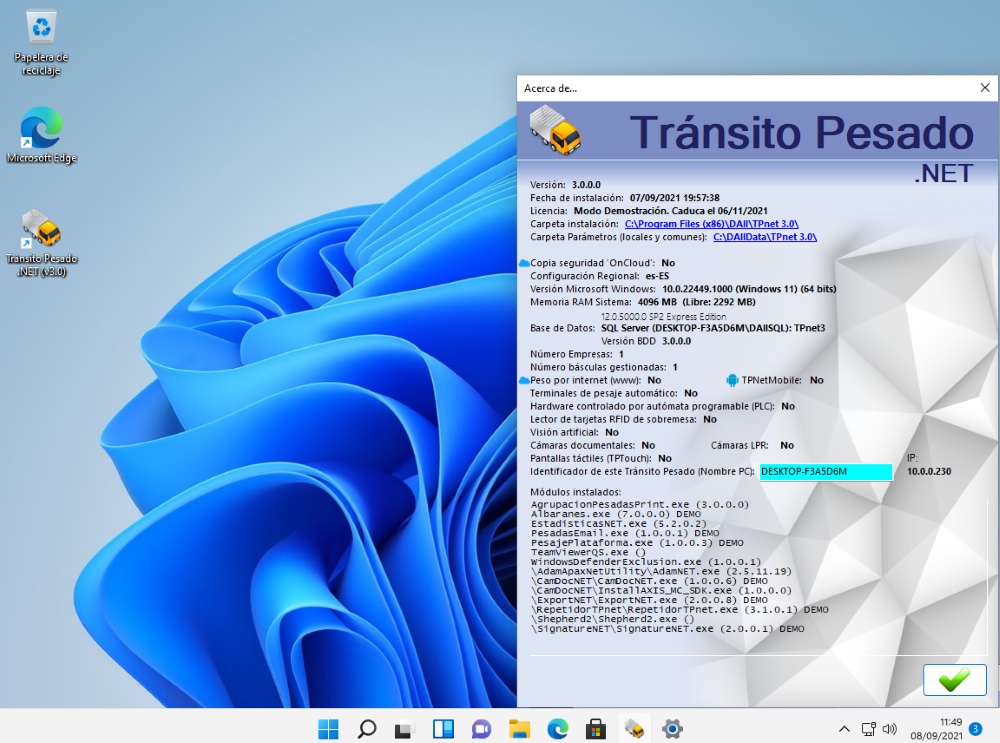
Task: Click the AgrupacionPesadasPrint.exe module line
Action: (640, 504)
